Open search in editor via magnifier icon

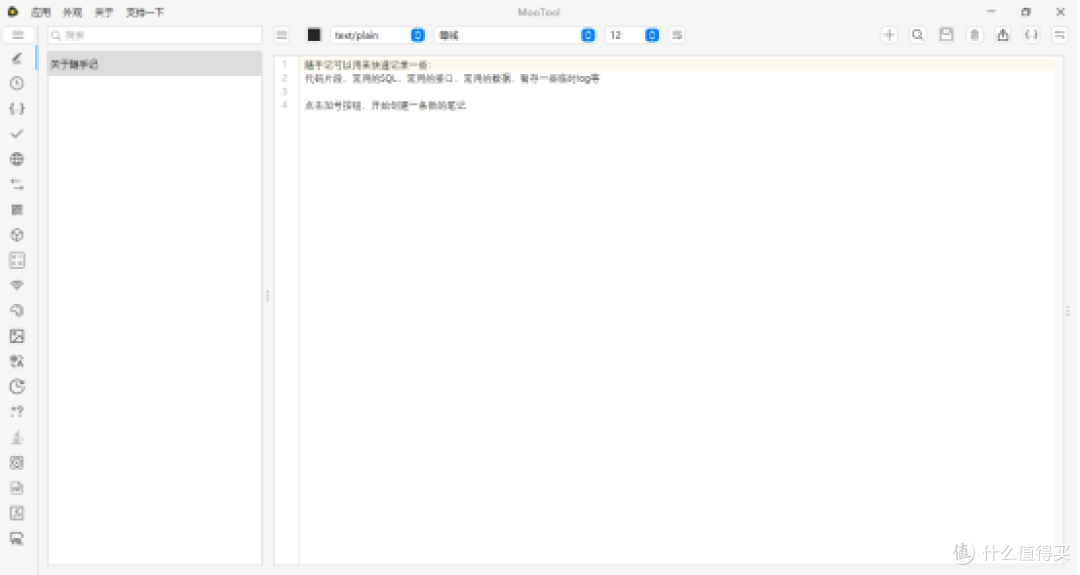coord(917,35)
